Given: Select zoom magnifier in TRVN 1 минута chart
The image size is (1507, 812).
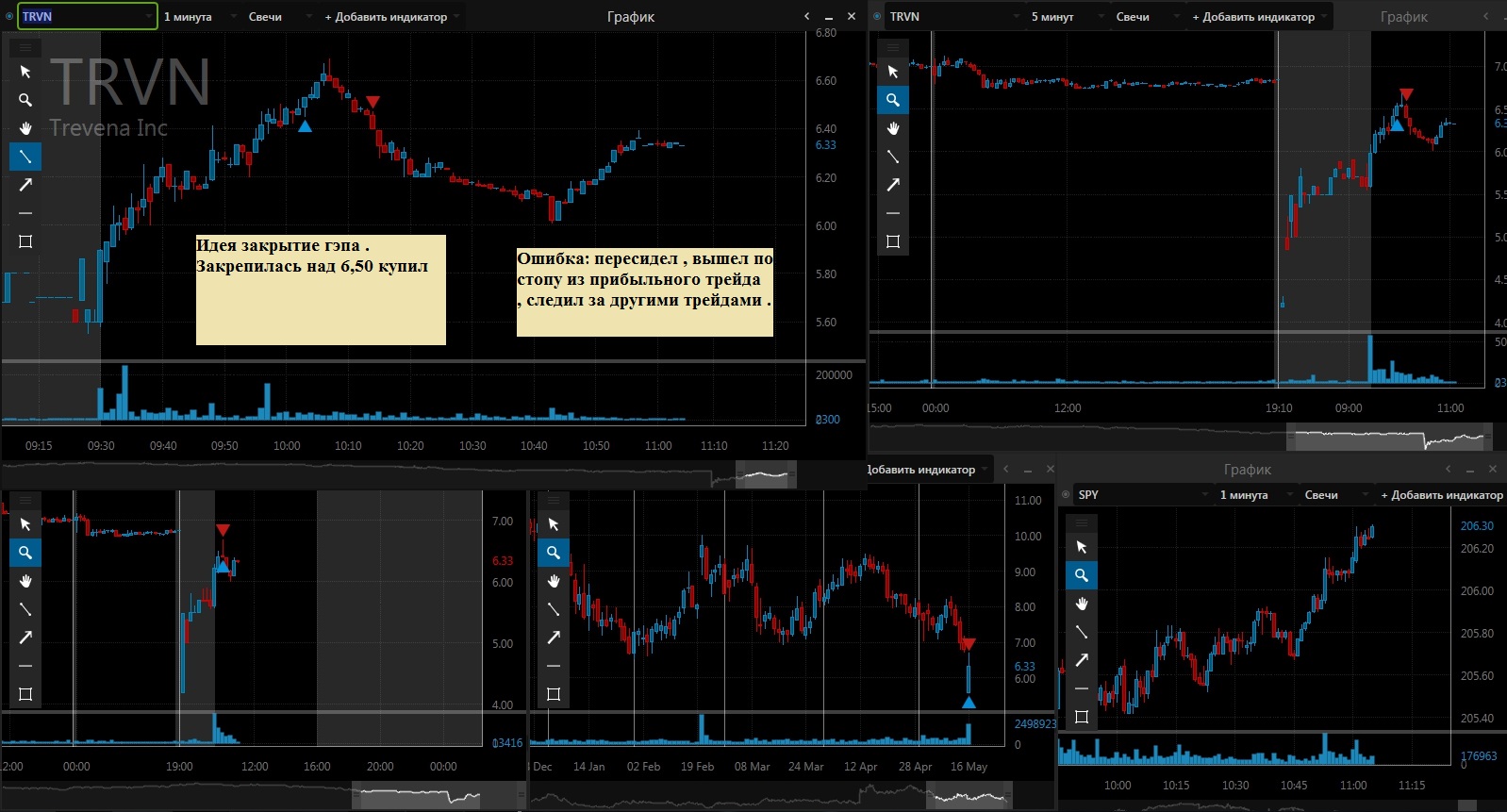Looking at the screenshot, I should [25, 100].
